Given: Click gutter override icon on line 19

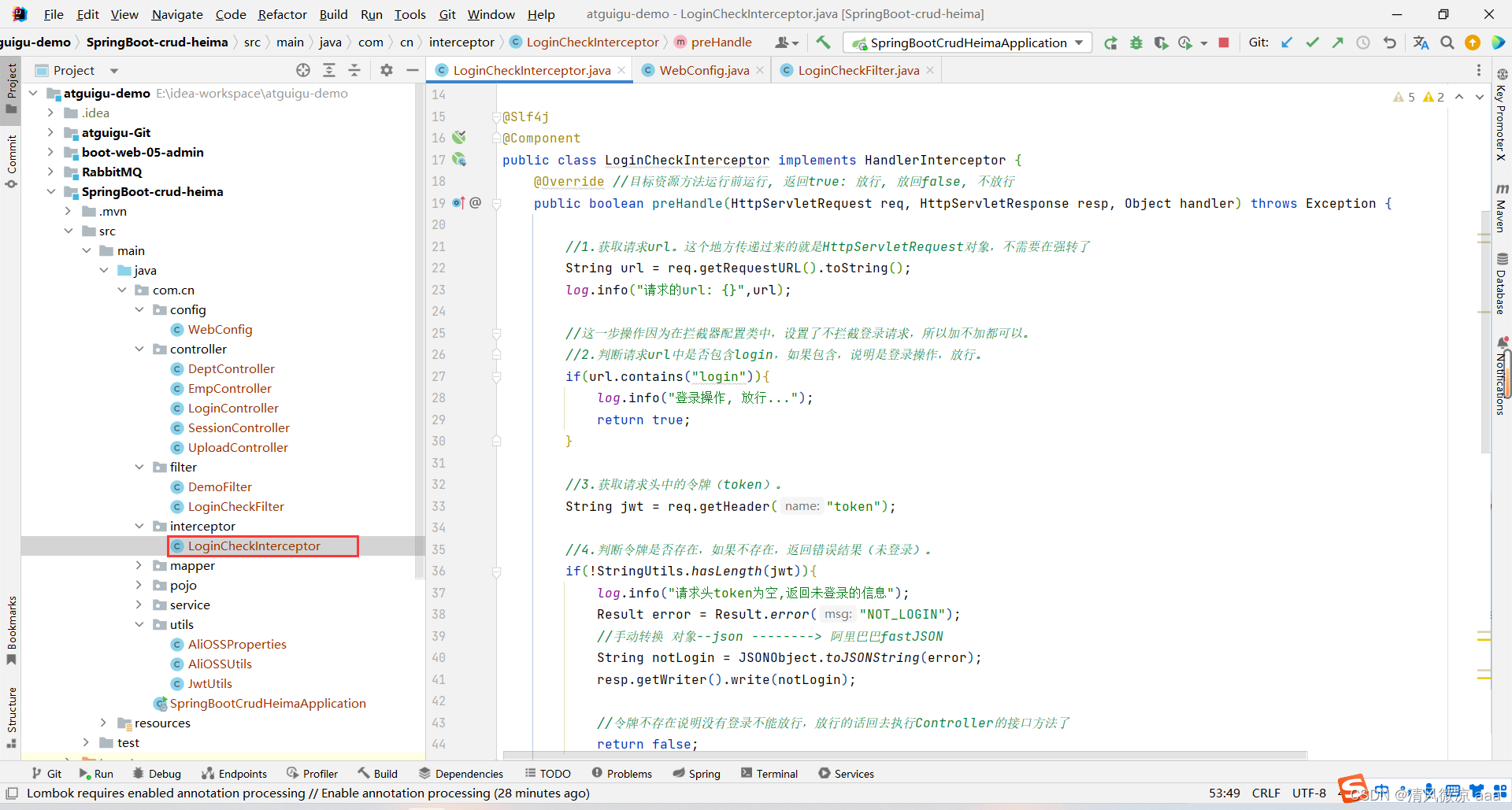Looking at the screenshot, I should click(459, 203).
